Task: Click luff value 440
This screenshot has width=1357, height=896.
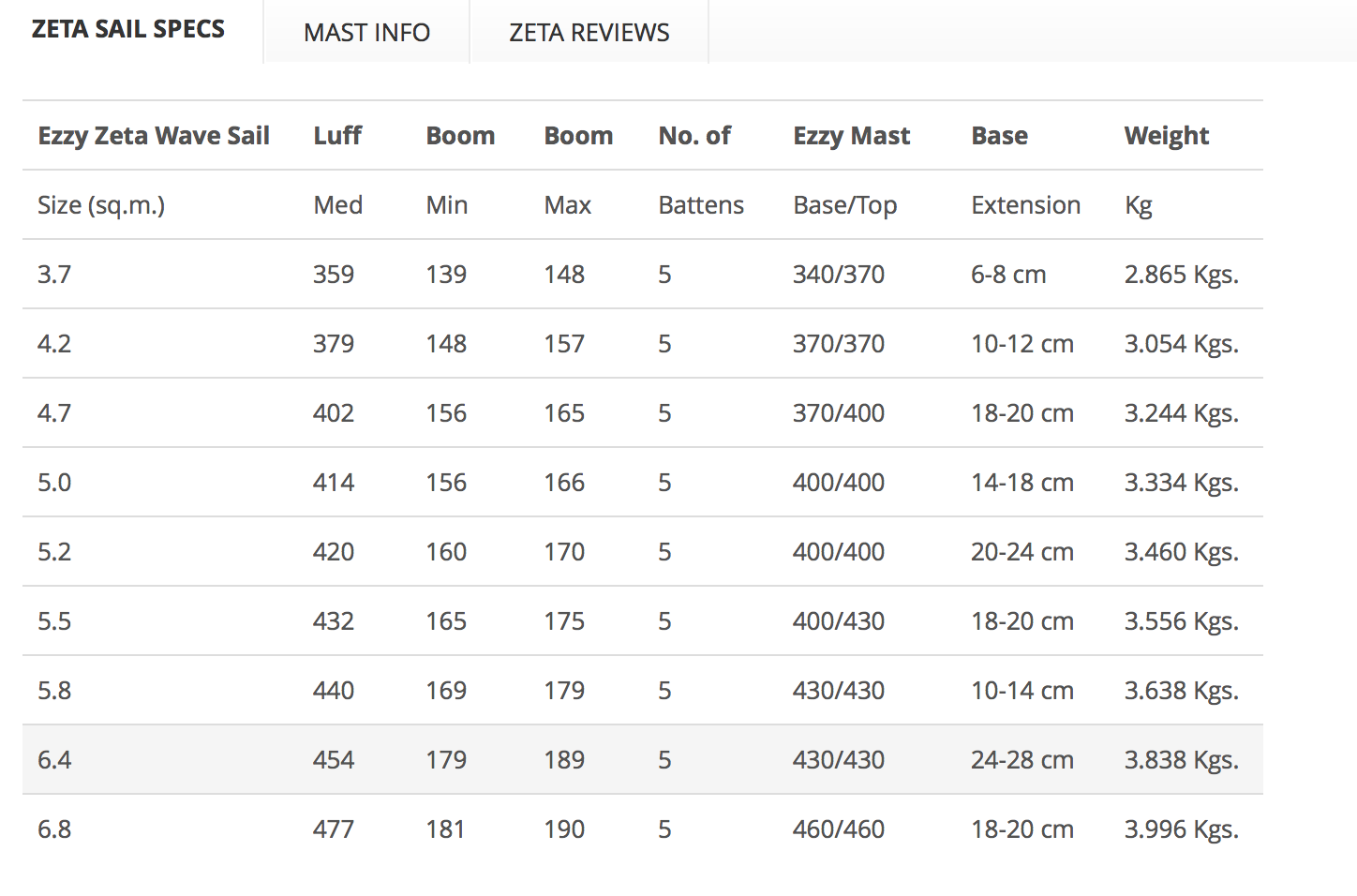Action: click(334, 691)
